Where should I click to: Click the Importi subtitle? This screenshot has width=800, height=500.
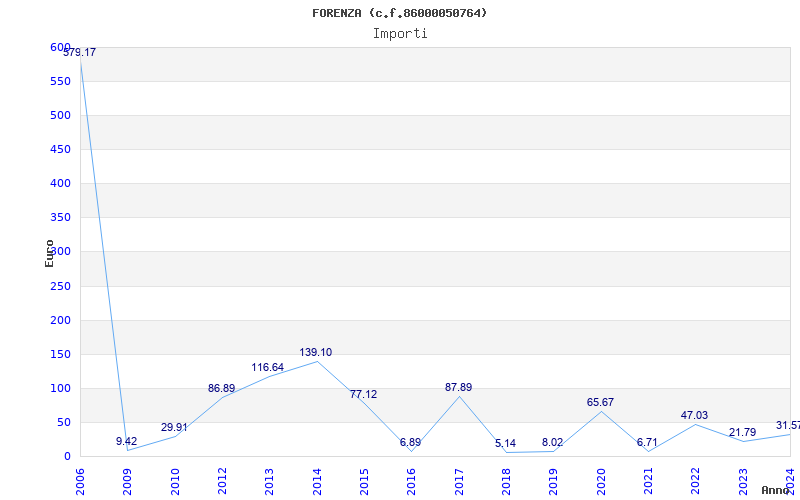coord(400,34)
